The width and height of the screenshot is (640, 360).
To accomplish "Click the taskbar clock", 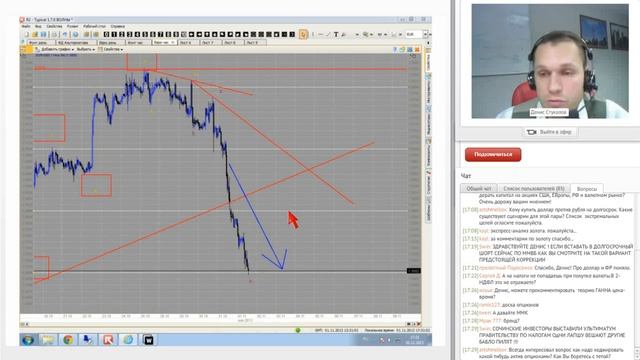I will coord(414,340).
